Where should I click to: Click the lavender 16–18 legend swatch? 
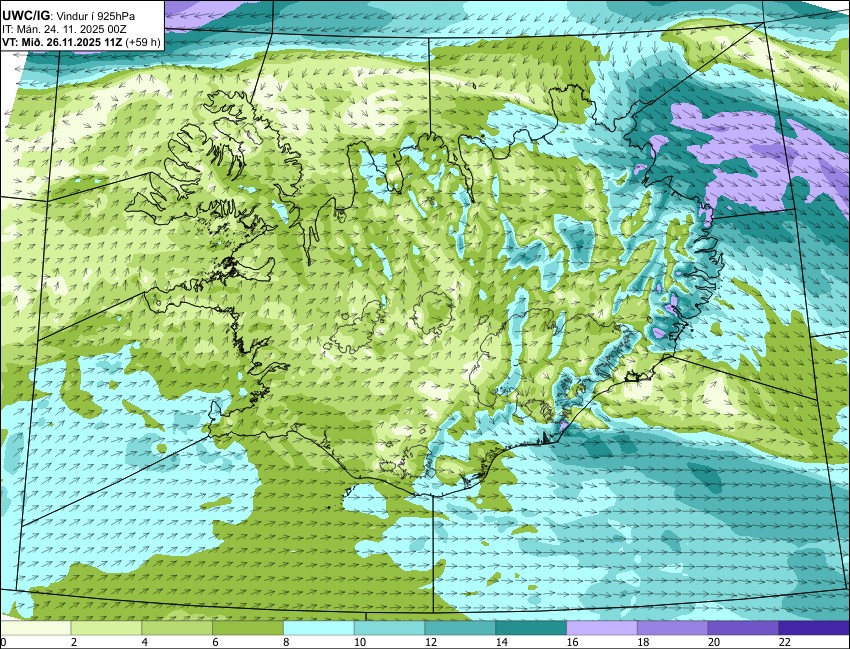click(x=602, y=628)
